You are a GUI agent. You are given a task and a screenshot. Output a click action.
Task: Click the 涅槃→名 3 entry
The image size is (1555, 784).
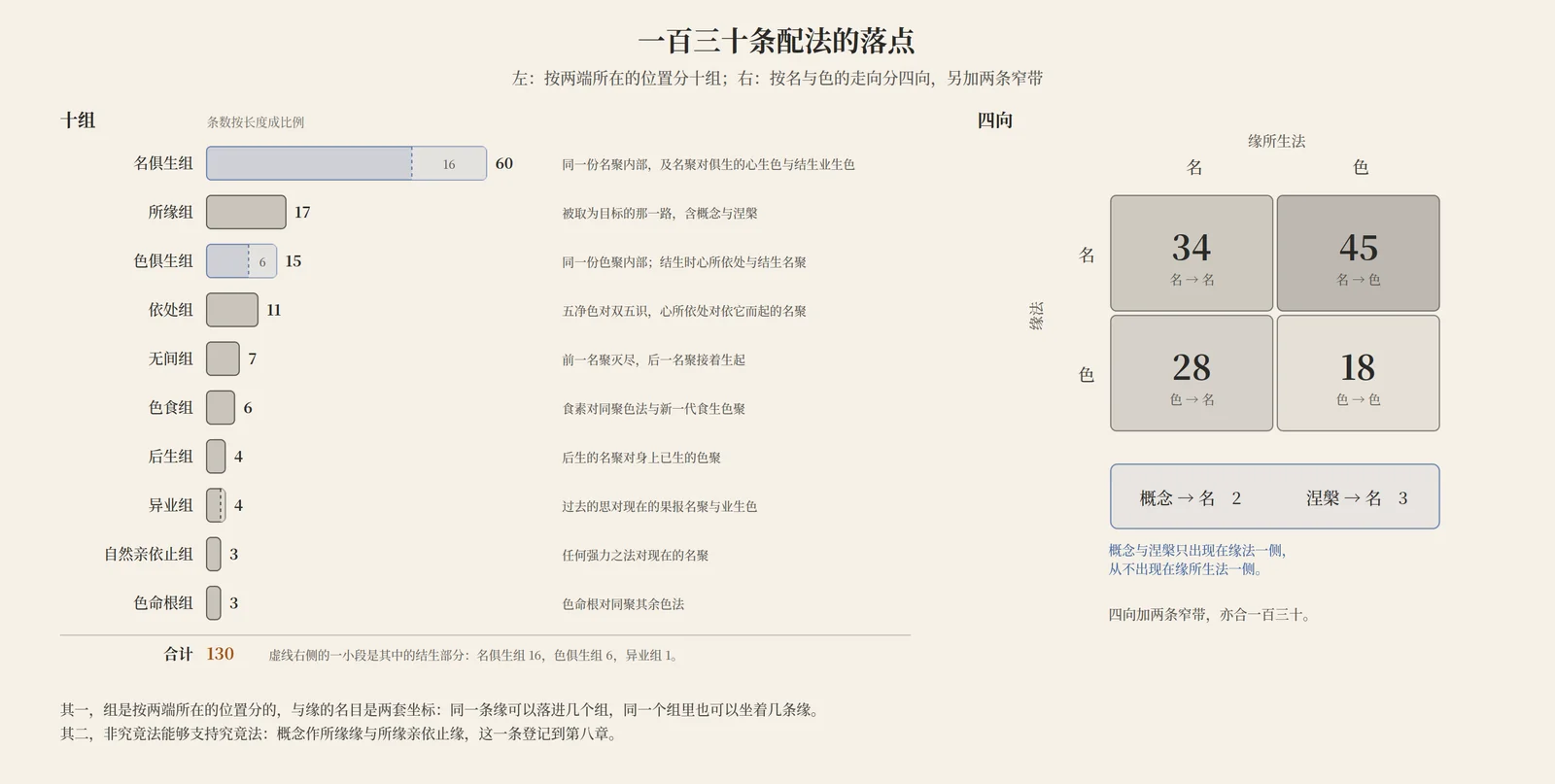[1357, 498]
